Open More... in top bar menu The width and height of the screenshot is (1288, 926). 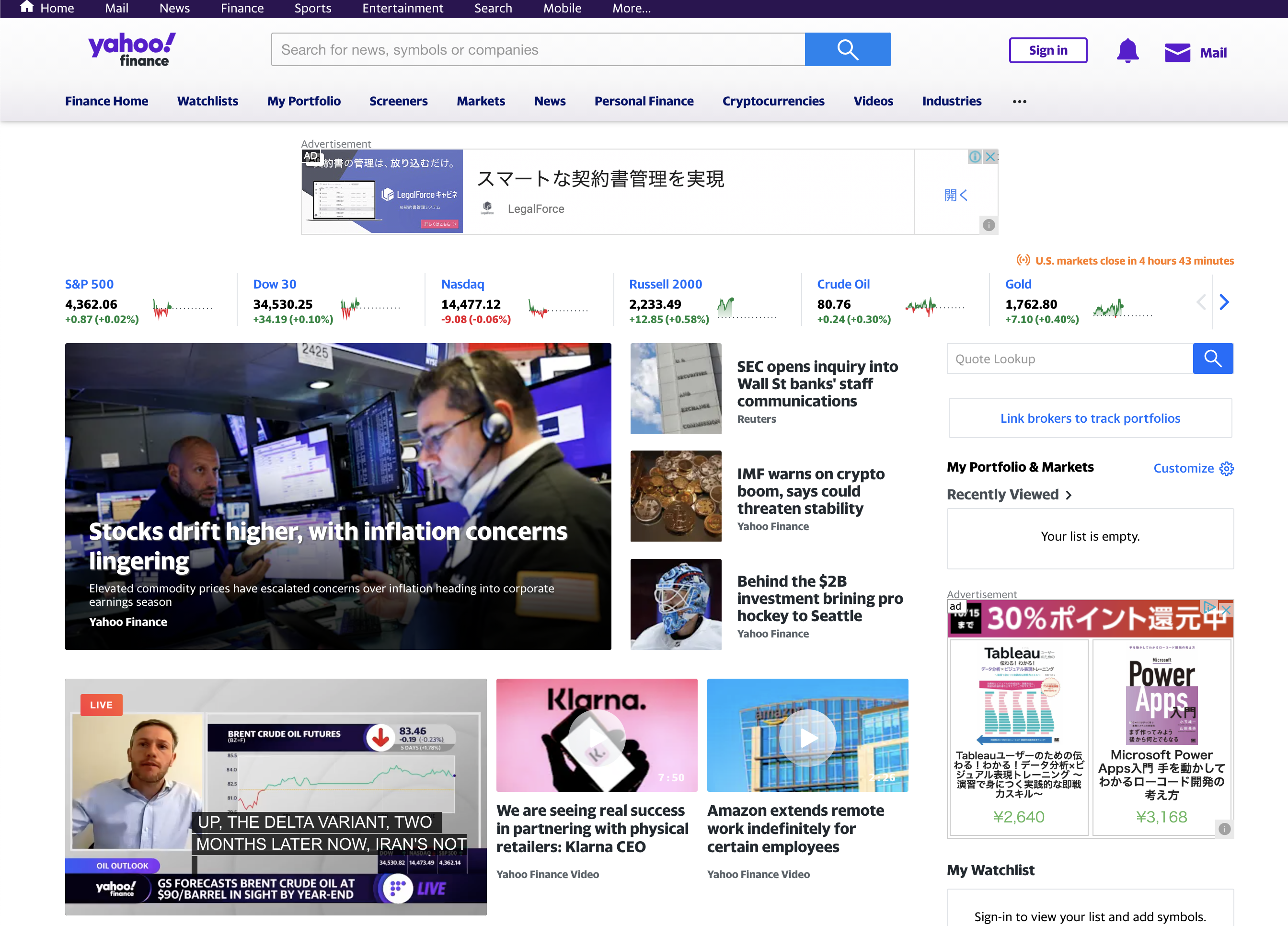(x=632, y=8)
